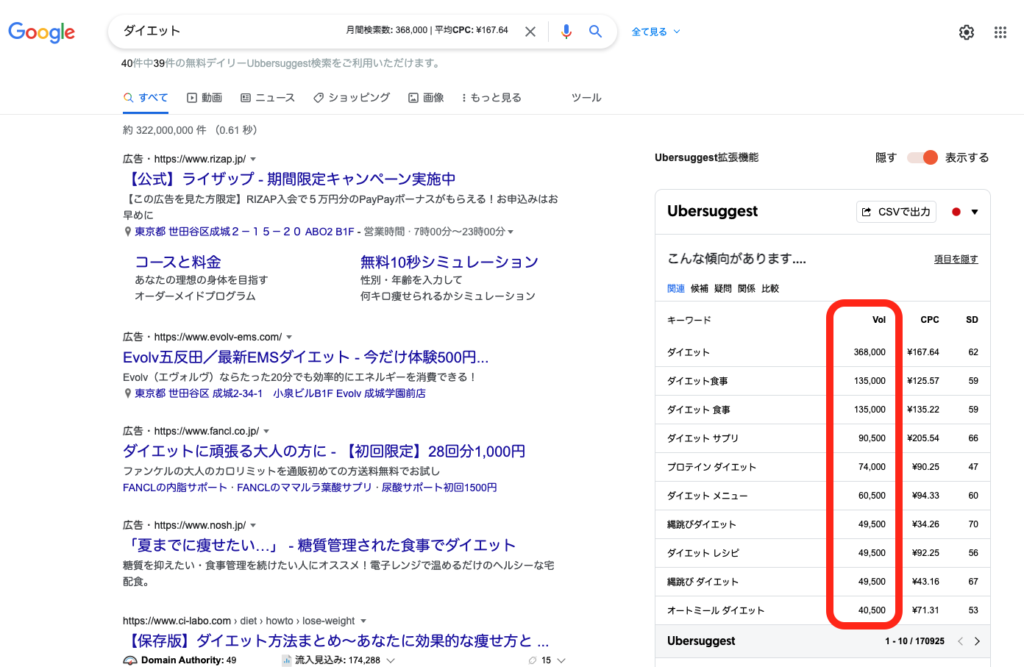Screen dimensions: 1024x667
Task: Open dropdown arrow next to rizap.jp URL
Action: click(253, 159)
